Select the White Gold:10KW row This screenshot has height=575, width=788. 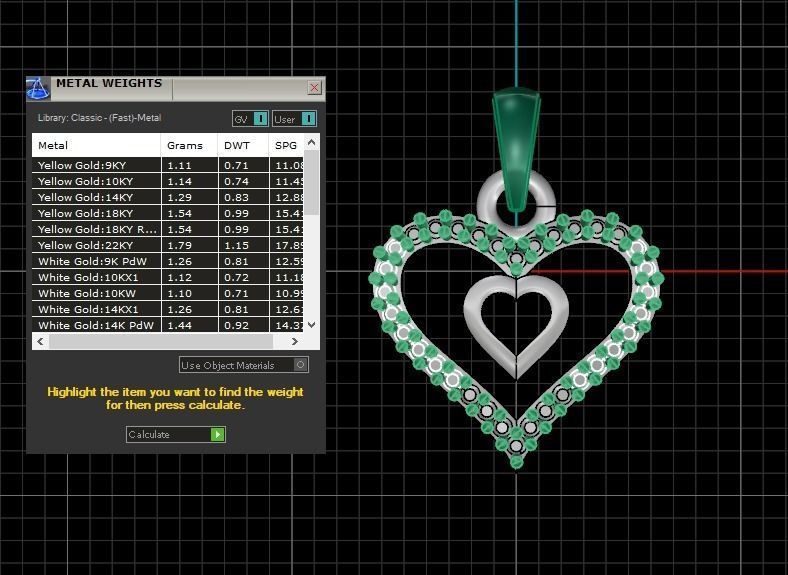pyautogui.click(x=168, y=294)
